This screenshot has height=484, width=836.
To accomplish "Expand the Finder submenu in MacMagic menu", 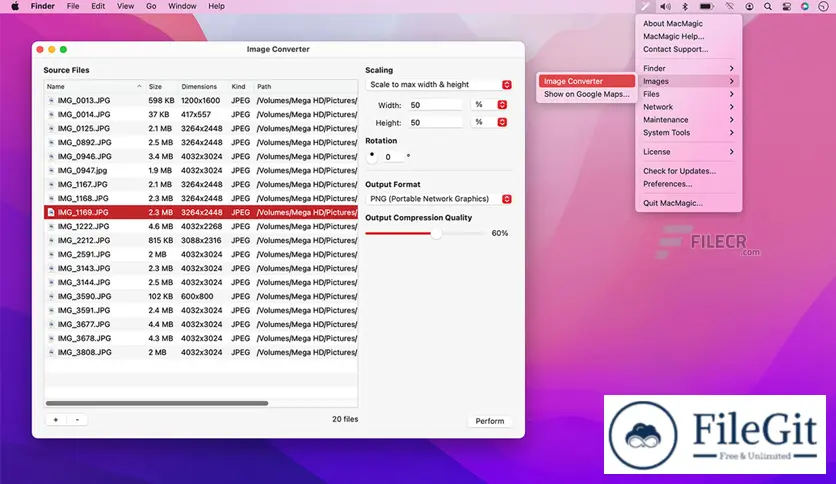I will pos(688,68).
